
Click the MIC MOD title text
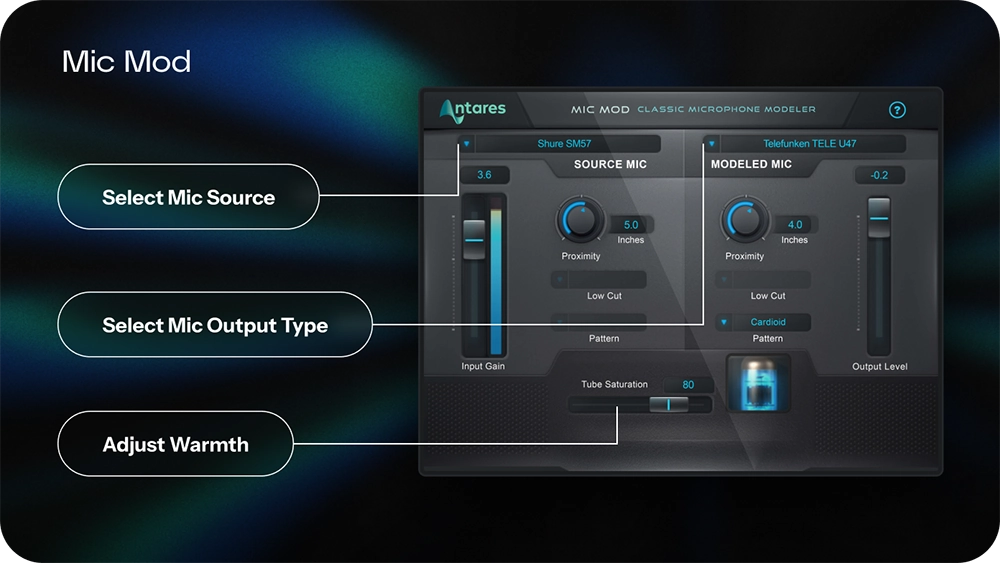[x=600, y=110]
